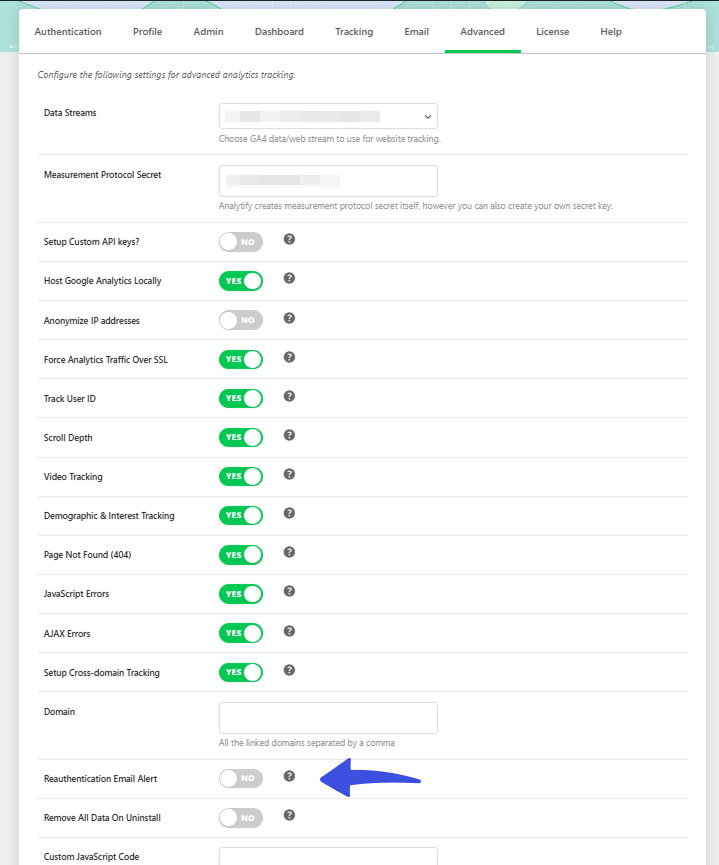The width and height of the screenshot is (719, 865).
Task: View help for Host Google Analytics Locally
Action: click(289, 279)
